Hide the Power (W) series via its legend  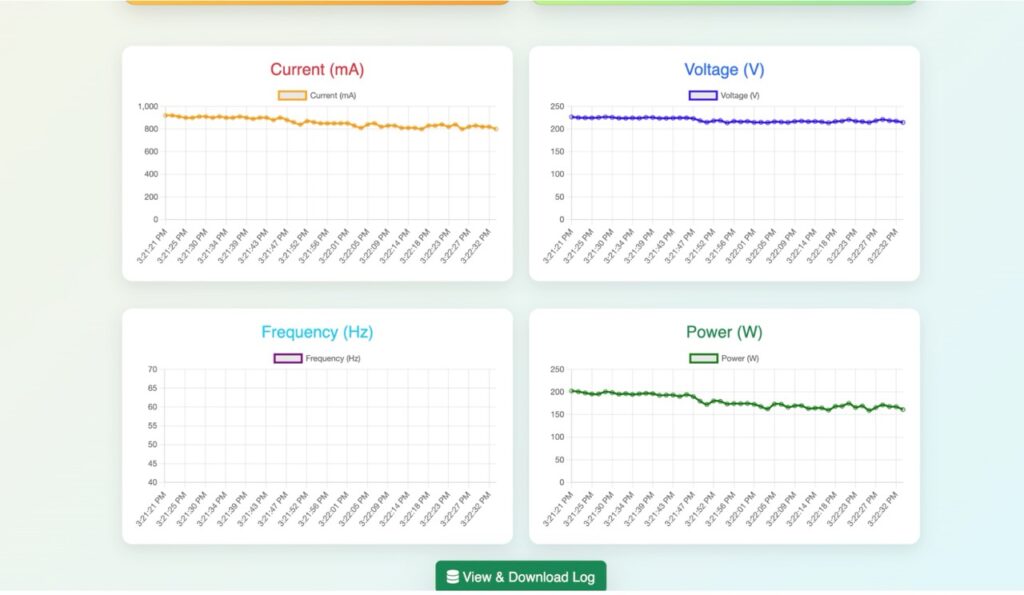[x=725, y=357]
